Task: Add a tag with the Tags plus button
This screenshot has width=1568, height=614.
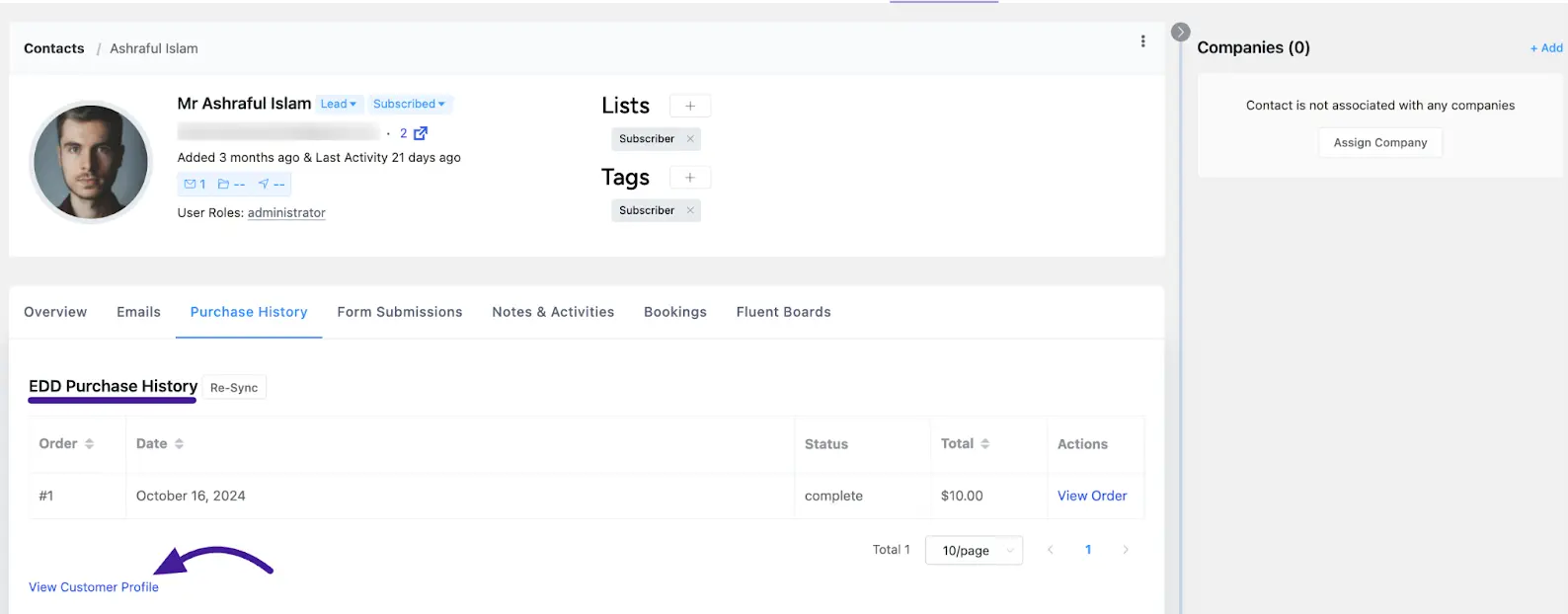Action: pos(690,178)
